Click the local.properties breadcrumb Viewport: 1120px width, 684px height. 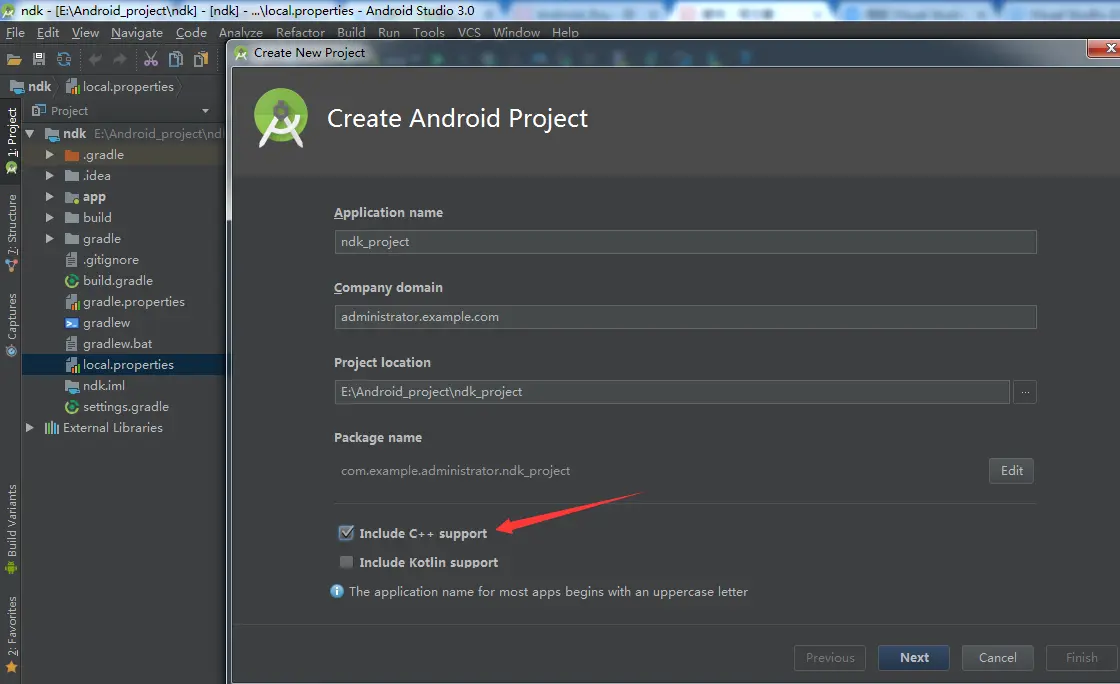pyautogui.click(x=120, y=86)
